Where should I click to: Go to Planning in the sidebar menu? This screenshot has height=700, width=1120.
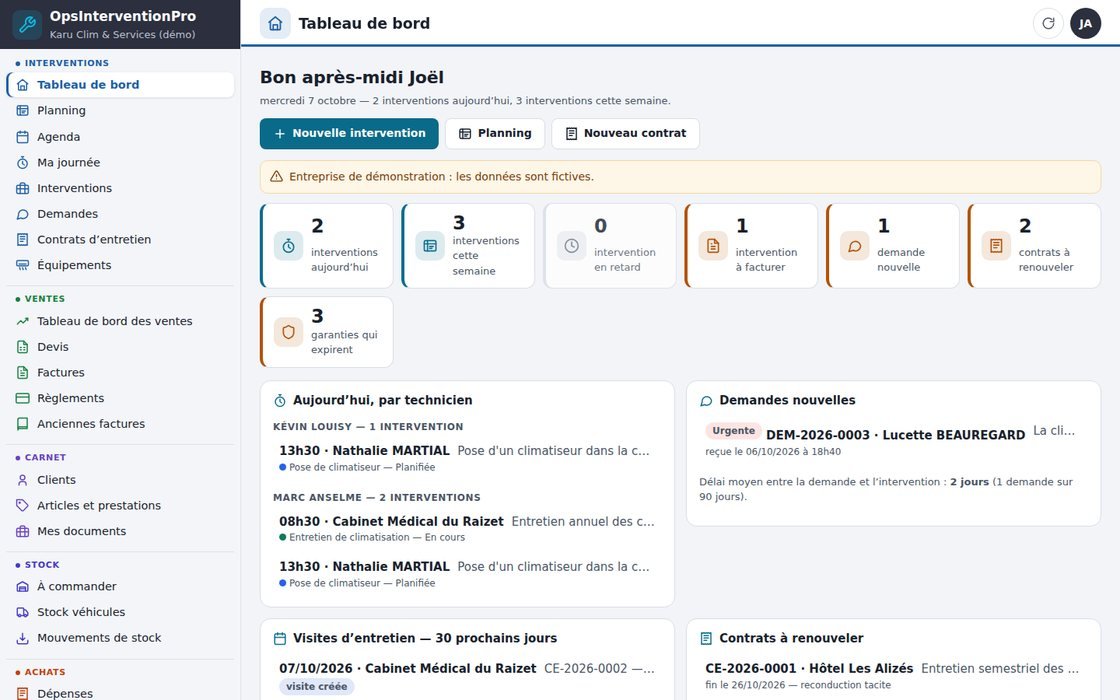[121, 111]
